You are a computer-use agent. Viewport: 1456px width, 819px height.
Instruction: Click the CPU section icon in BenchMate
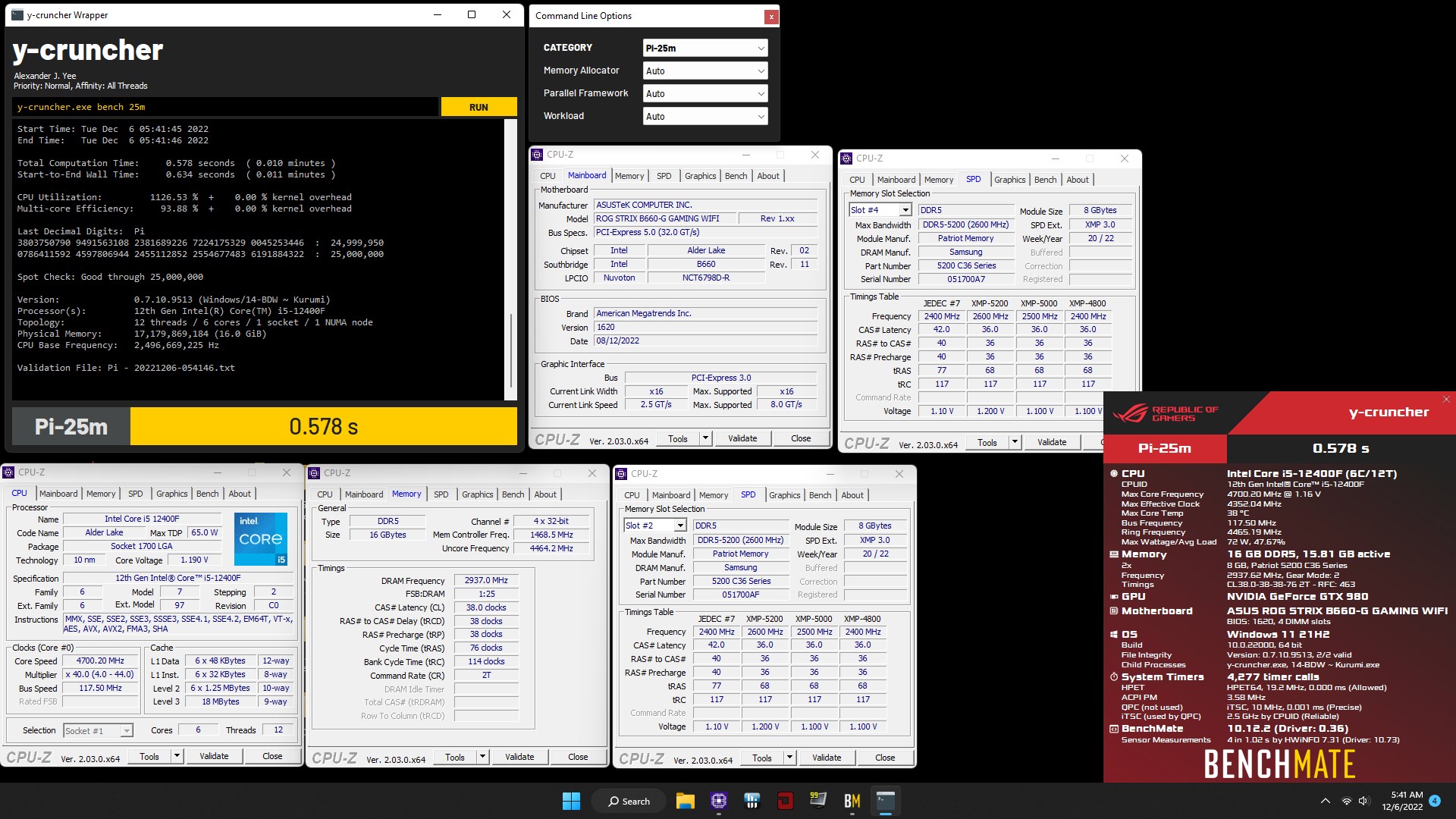pos(1114,473)
